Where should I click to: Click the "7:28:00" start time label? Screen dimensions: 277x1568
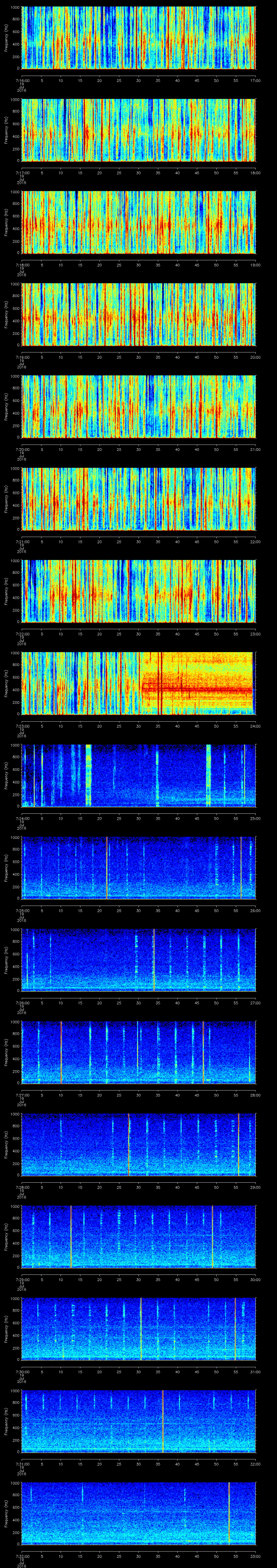tap(22, 1187)
